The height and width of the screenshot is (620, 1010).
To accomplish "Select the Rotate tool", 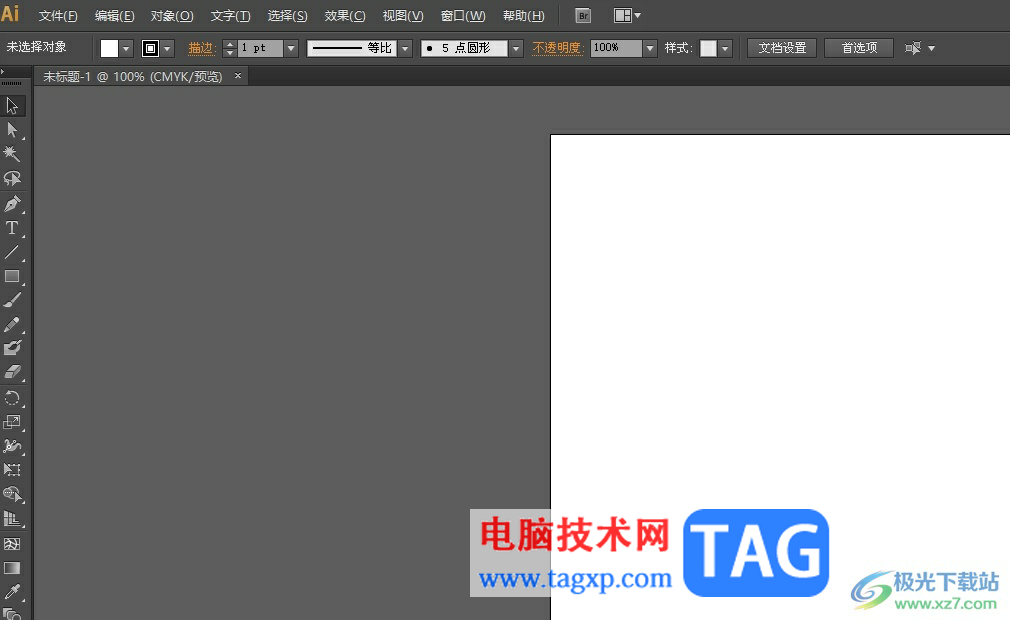I will (12, 398).
